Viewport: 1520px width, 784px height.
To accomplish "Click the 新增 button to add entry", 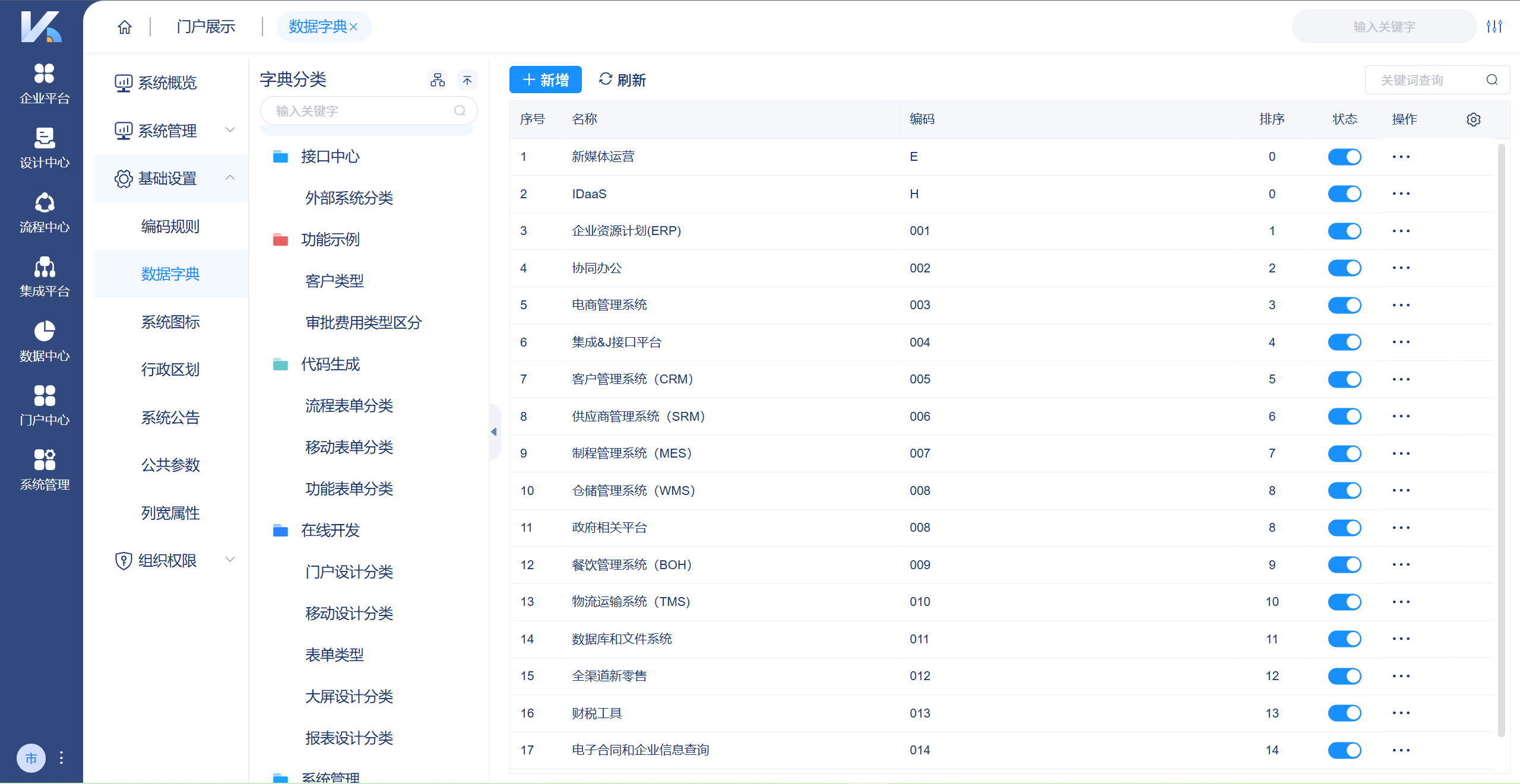I will coord(545,80).
